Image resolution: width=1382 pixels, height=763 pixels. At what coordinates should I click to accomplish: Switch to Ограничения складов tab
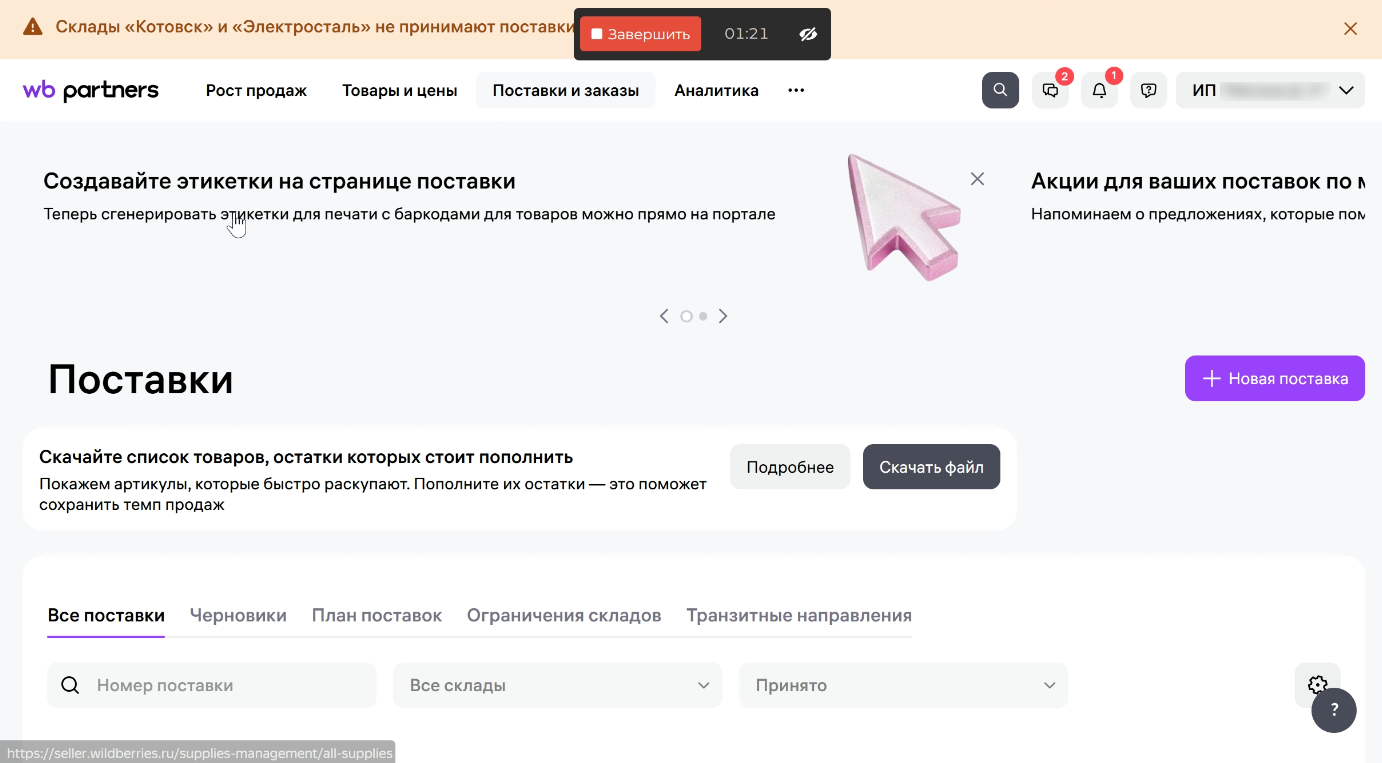(x=564, y=615)
